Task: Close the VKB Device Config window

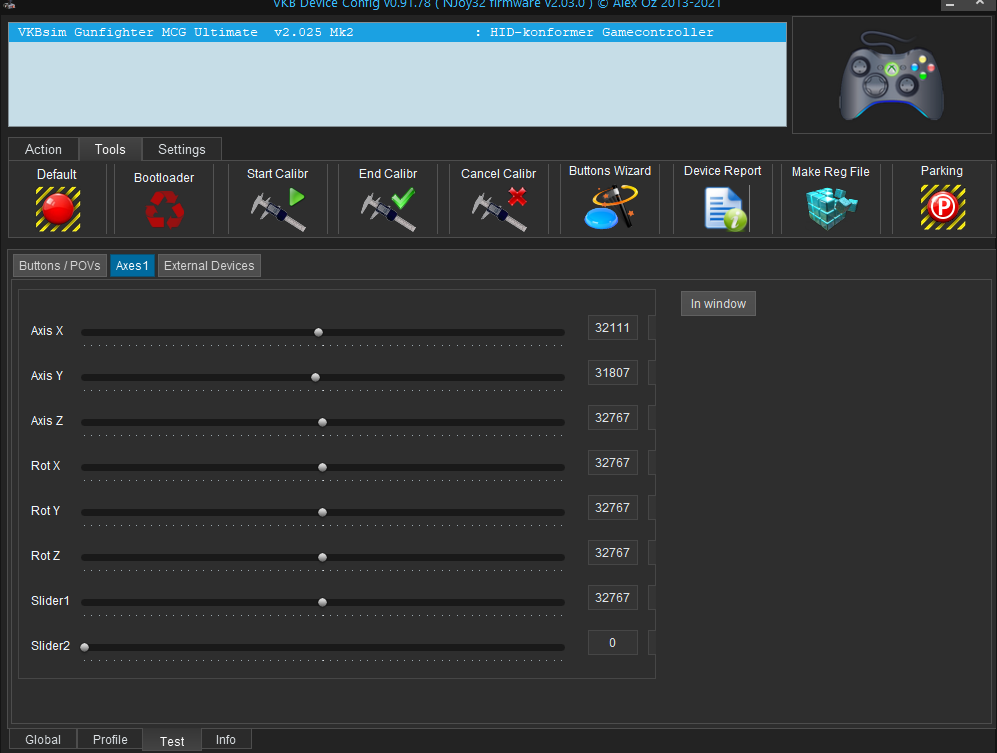Action: [x=980, y=4]
